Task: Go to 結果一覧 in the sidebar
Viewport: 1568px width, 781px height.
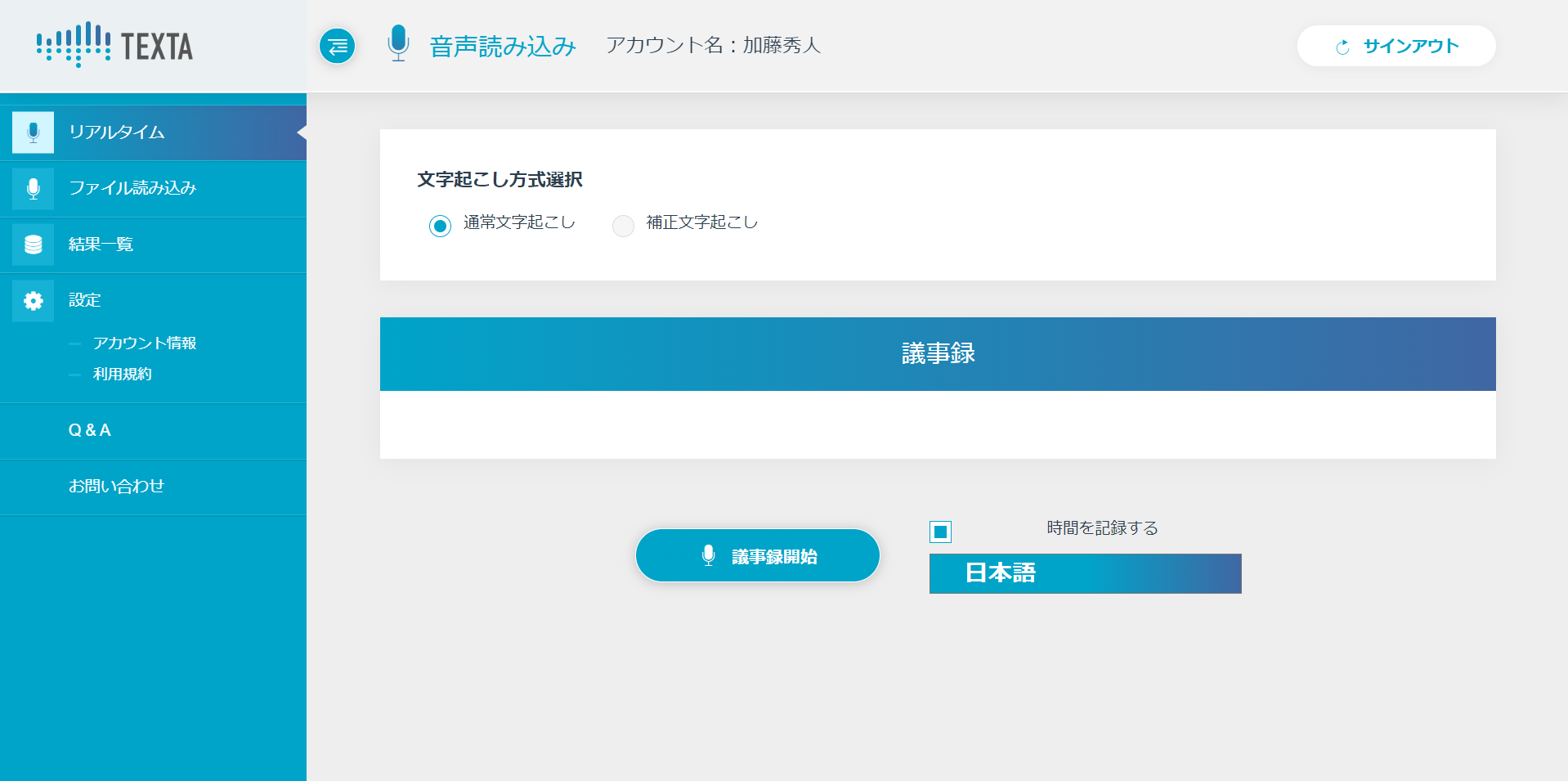Action: click(x=153, y=245)
